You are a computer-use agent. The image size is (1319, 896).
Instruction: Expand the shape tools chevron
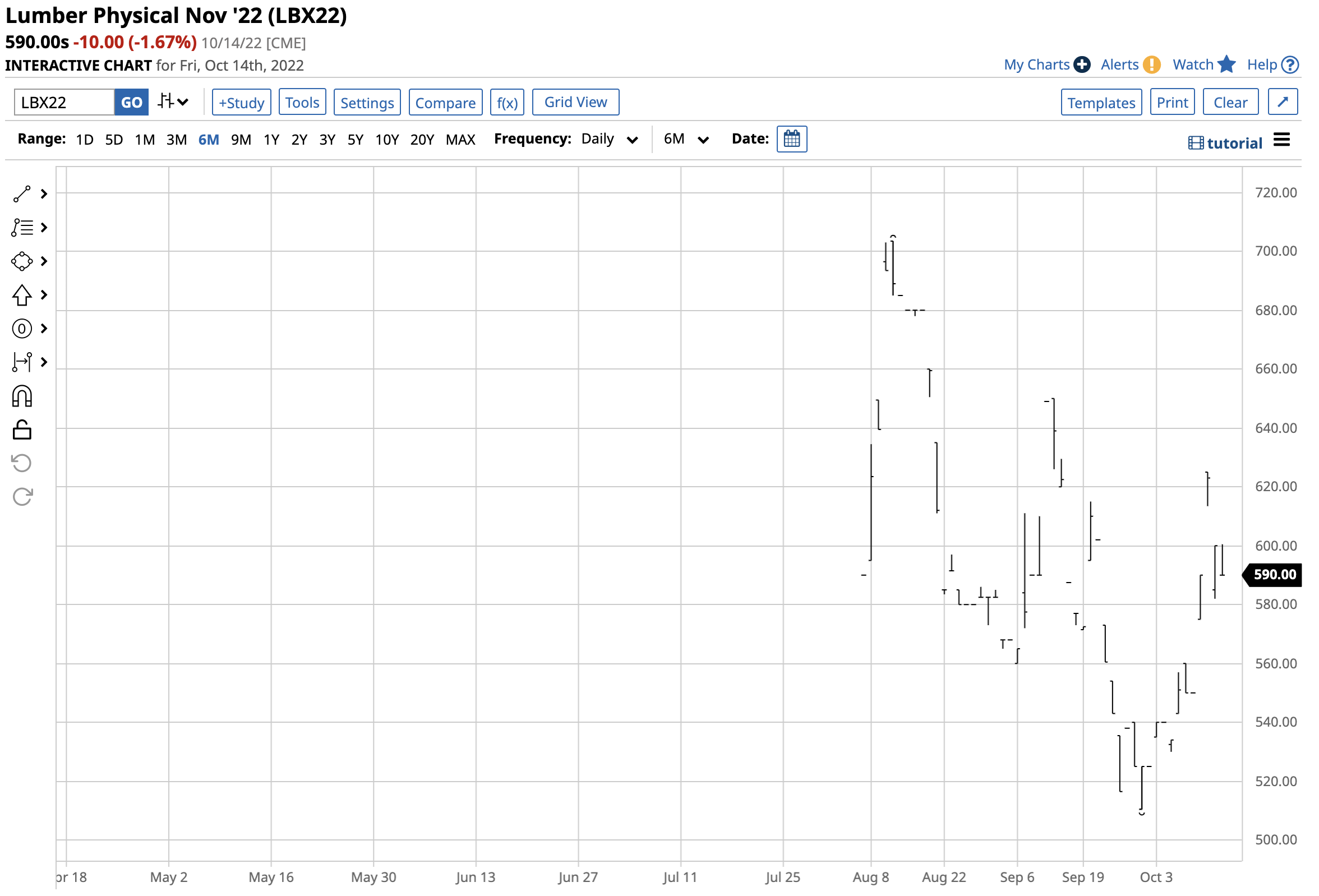coord(44,262)
